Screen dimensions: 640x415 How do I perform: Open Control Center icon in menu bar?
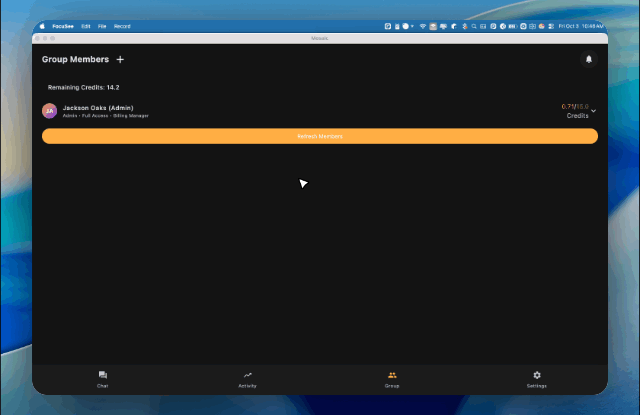click(x=551, y=26)
